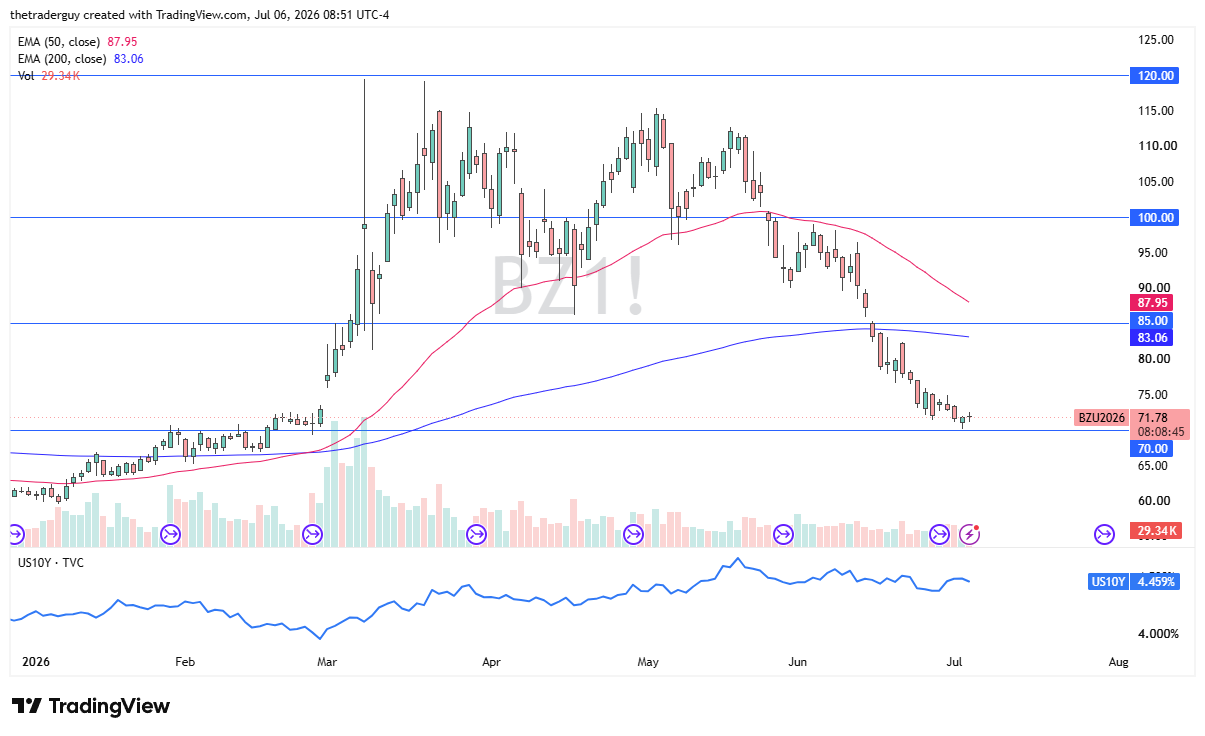The image size is (1205, 736).
Task: Open the rollover marker just before March
Action: 312,534
